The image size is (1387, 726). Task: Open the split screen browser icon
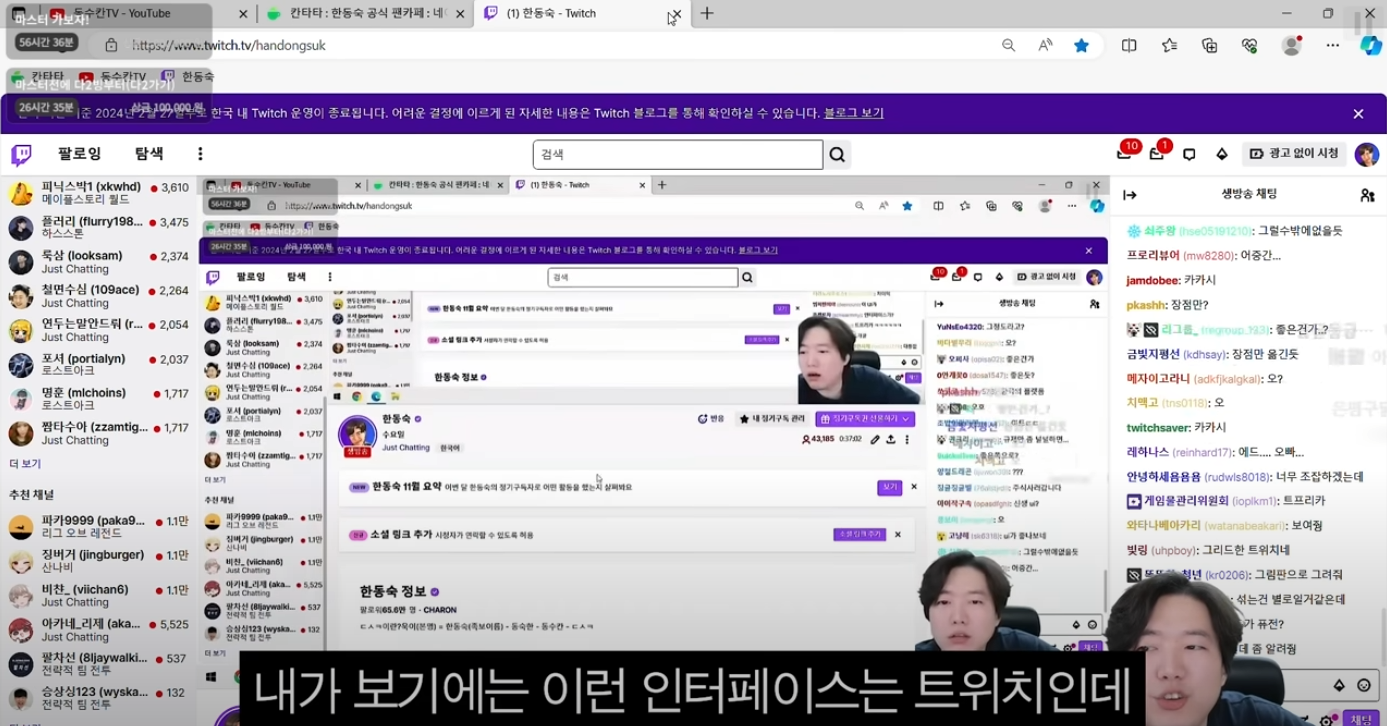tap(1129, 45)
